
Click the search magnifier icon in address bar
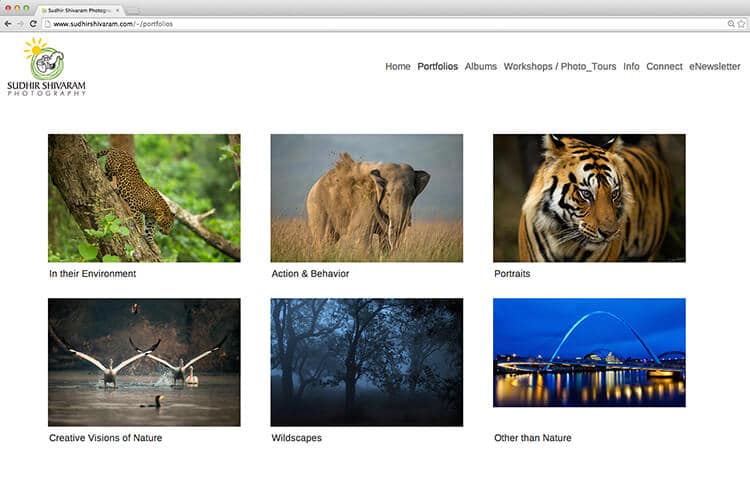[731, 23]
